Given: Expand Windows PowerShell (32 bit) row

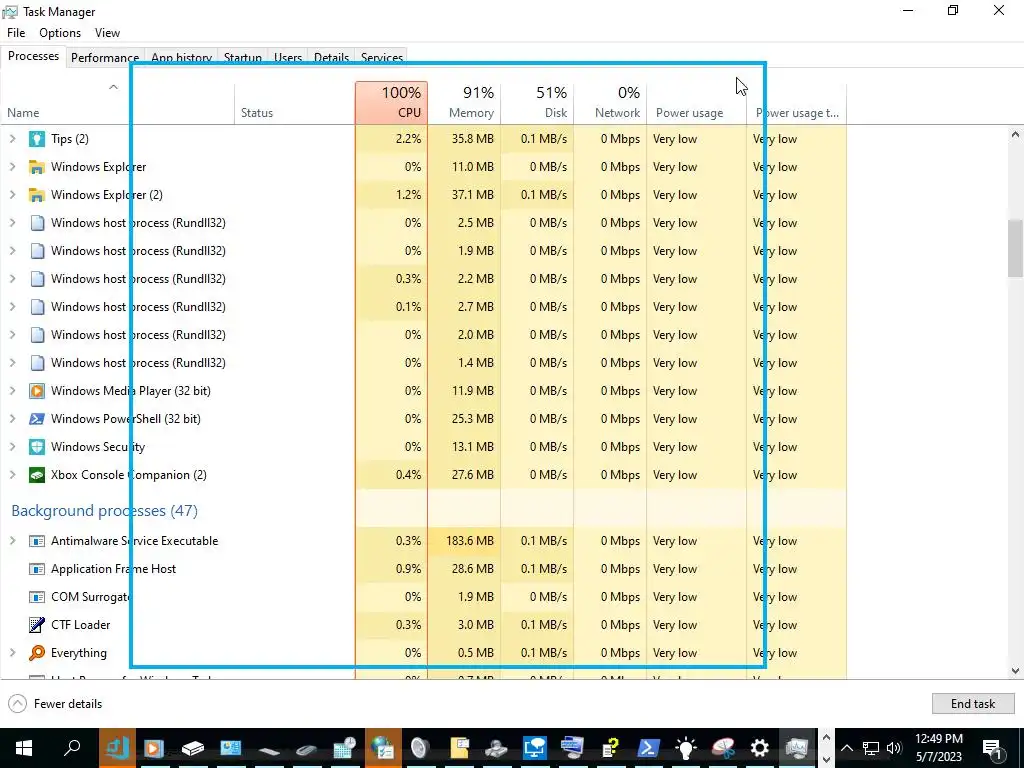Looking at the screenshot, I should pyautogui.click(x=12, y=419).
